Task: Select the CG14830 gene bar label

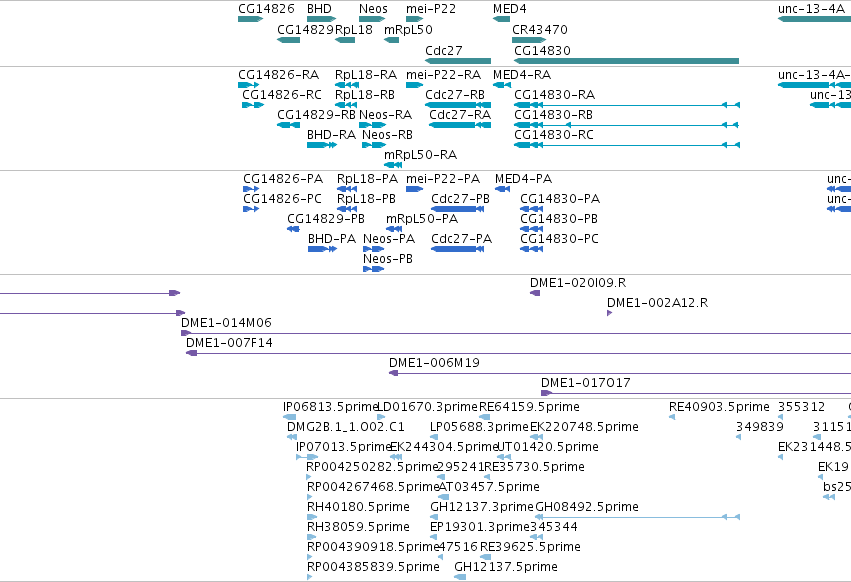Action: click(x=542, y=50)
